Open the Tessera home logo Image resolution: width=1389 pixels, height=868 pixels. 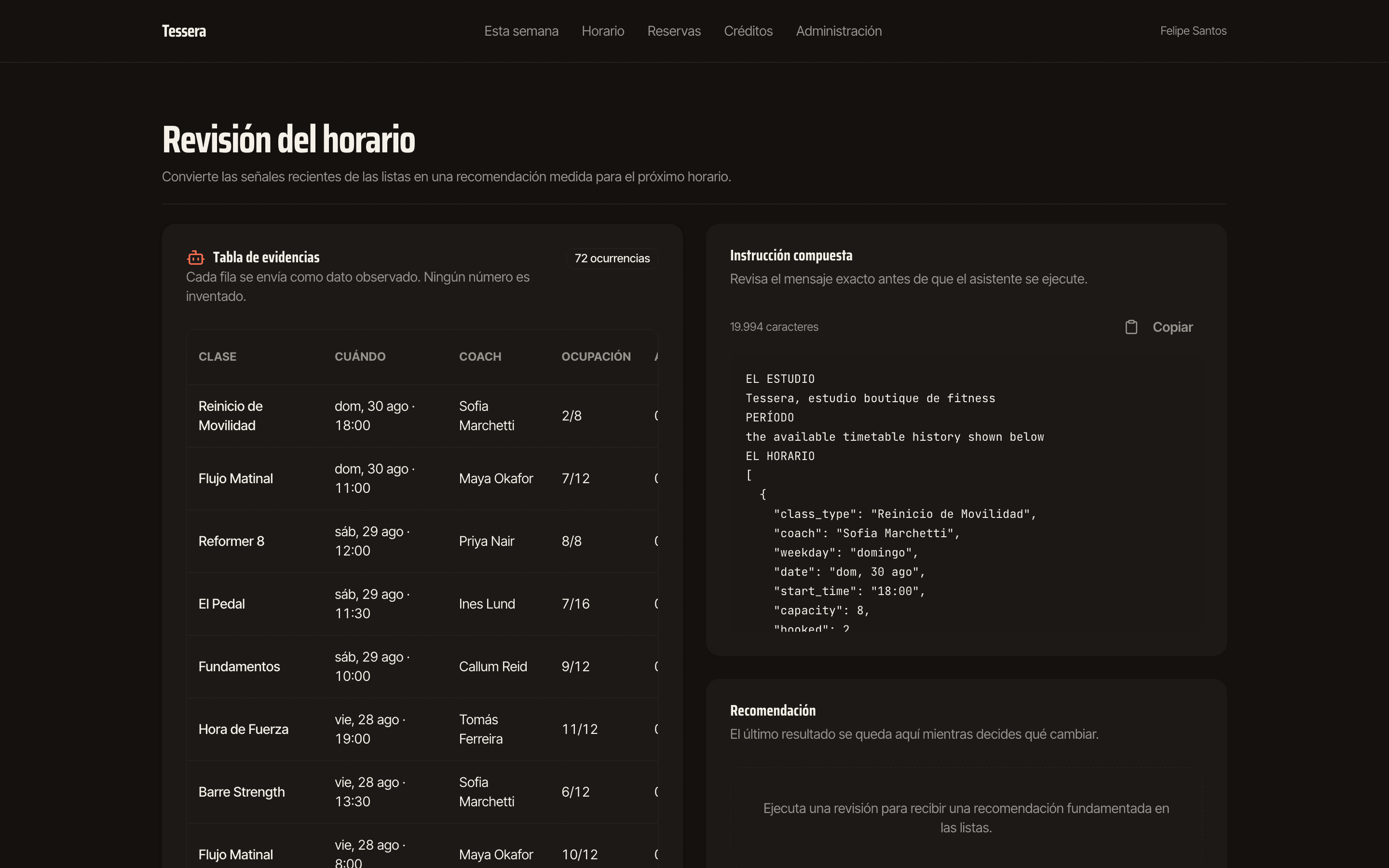(184, 31)
